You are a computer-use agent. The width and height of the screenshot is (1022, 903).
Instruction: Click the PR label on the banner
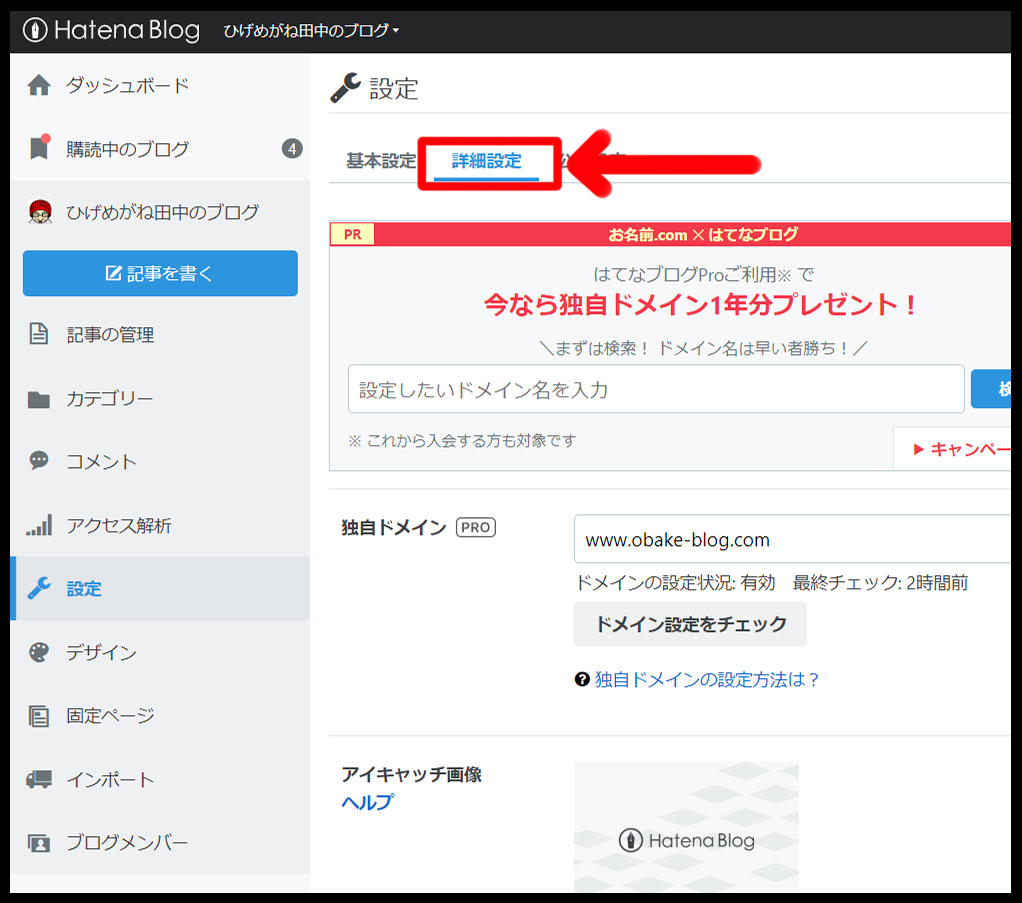point(353,234)
